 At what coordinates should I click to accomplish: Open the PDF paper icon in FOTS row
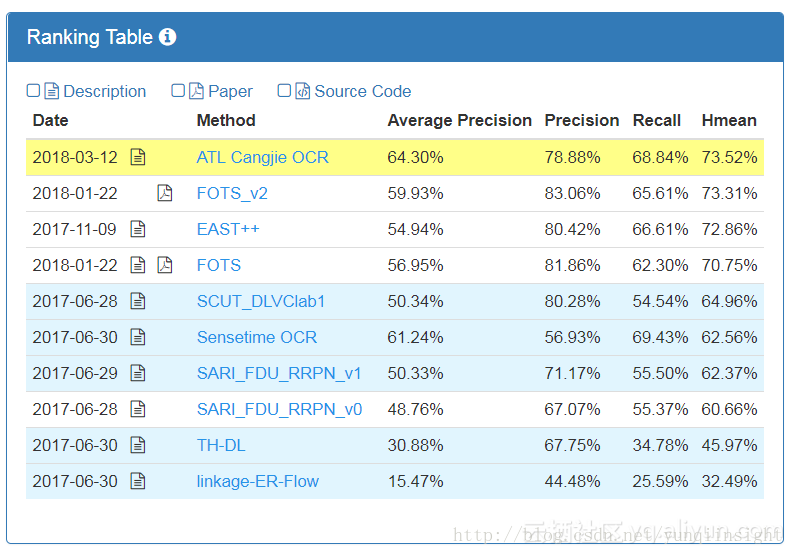tap(165, 265)
